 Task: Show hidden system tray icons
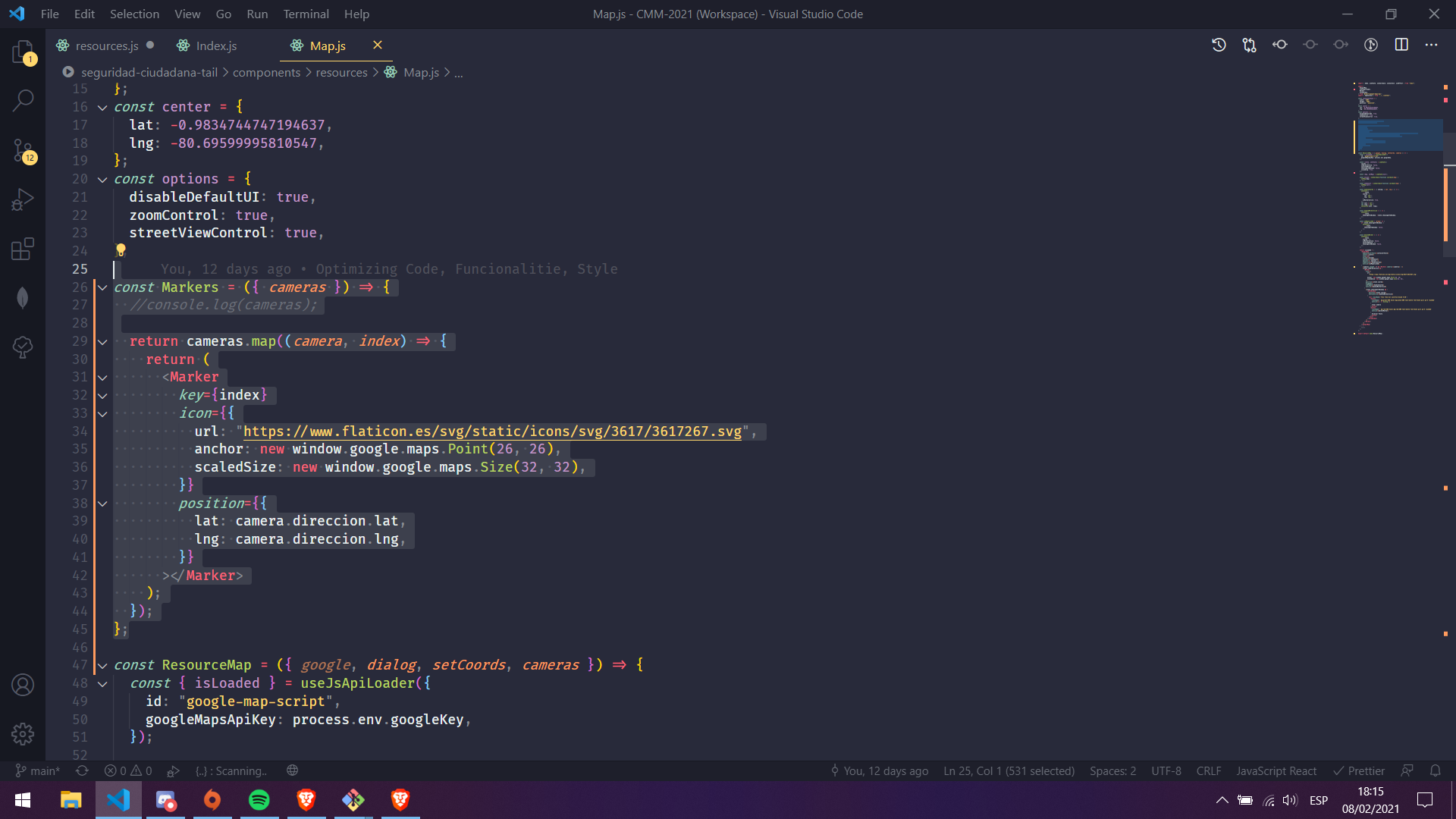[1222, 800]
